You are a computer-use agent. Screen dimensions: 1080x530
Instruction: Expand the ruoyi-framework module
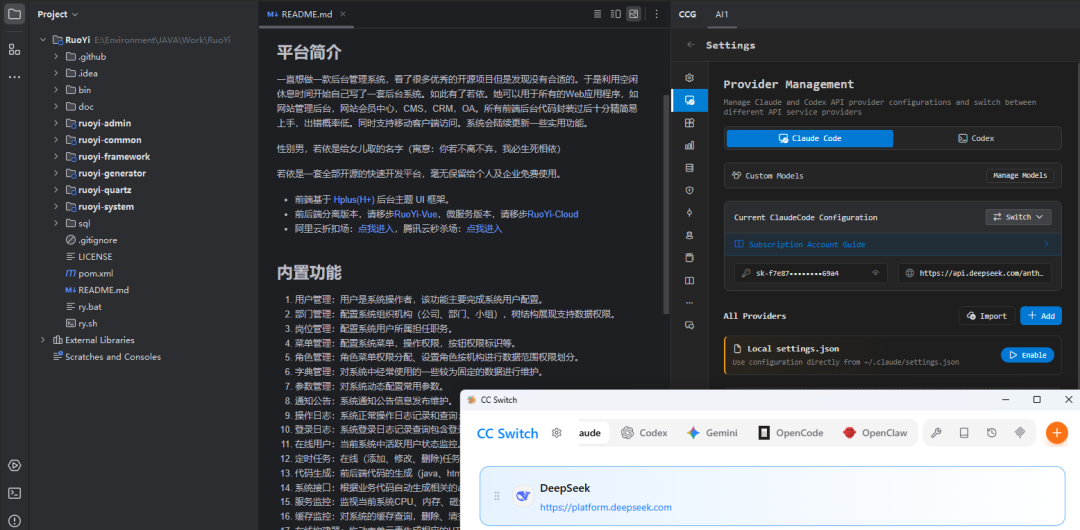[56, 156]
